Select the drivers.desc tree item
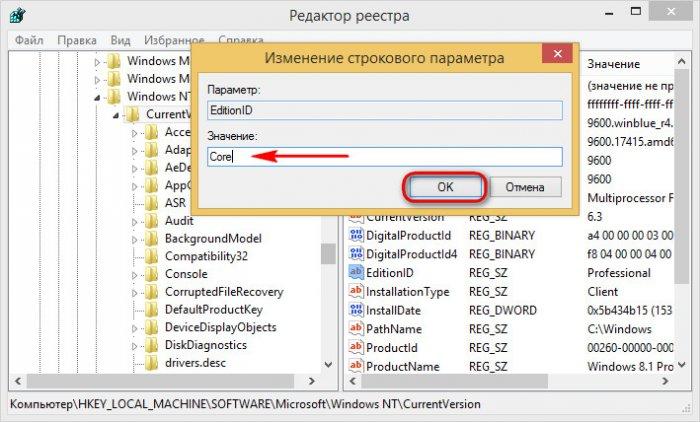The image size is (700, 422). (x=196, y=363)
